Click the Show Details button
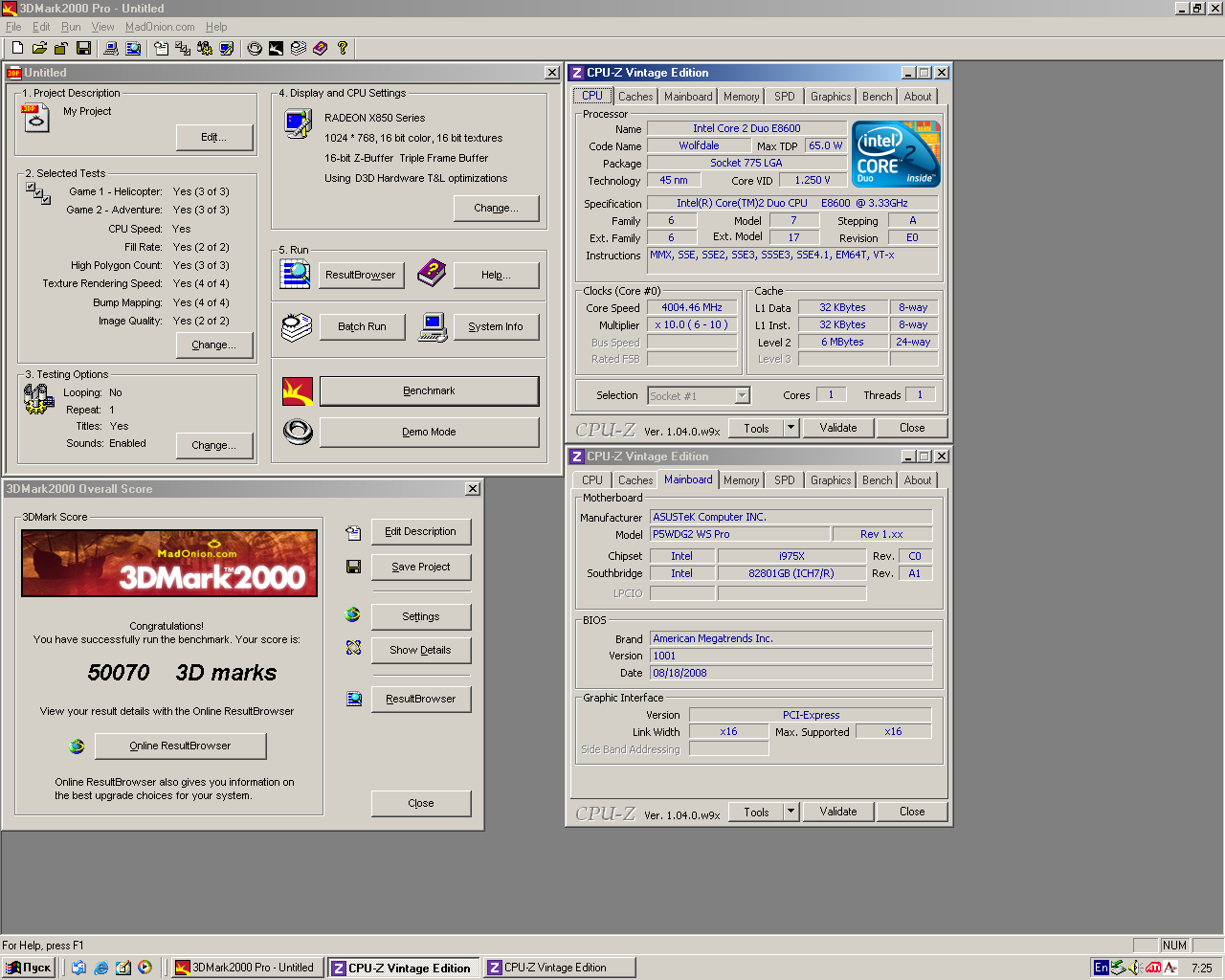Image resolution: width=1225 pixels, height=980 pixels. pos(420,650)
